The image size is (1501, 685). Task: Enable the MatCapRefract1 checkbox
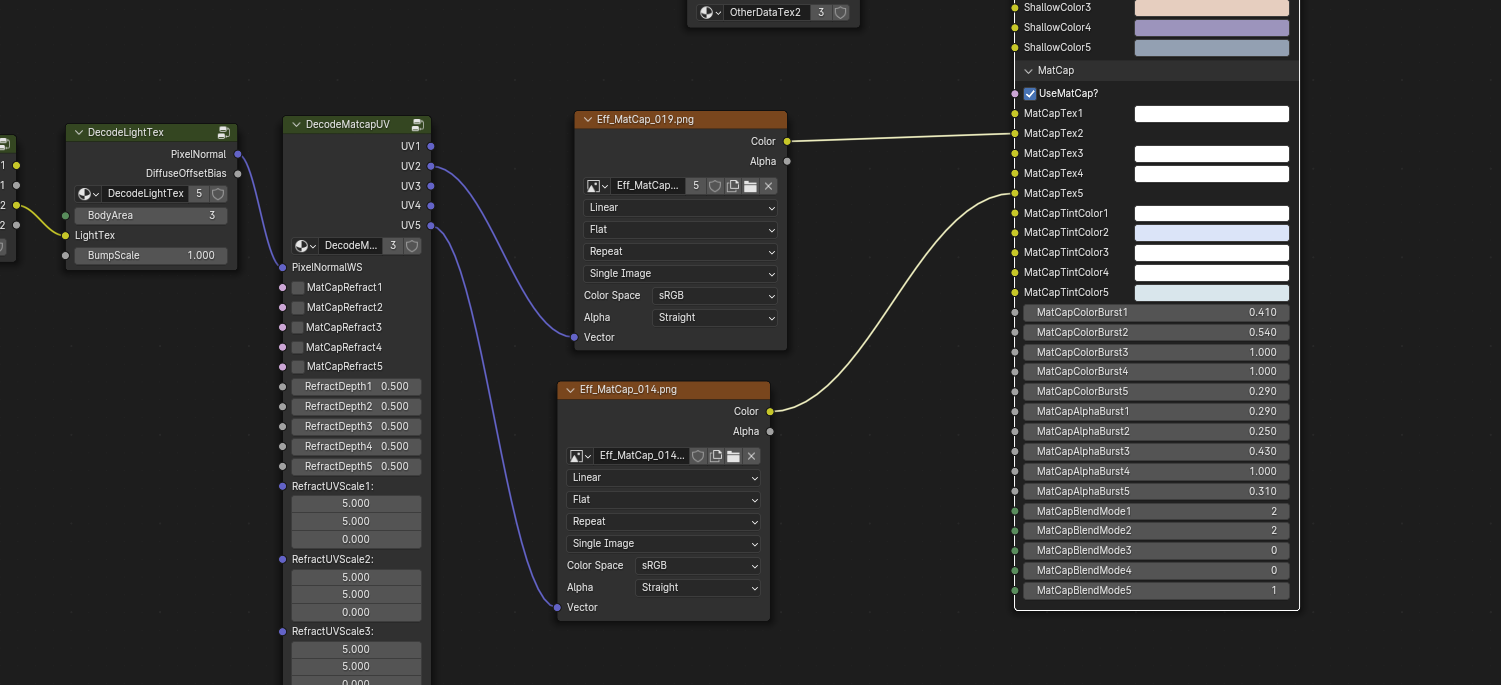[x=298, y=288]
